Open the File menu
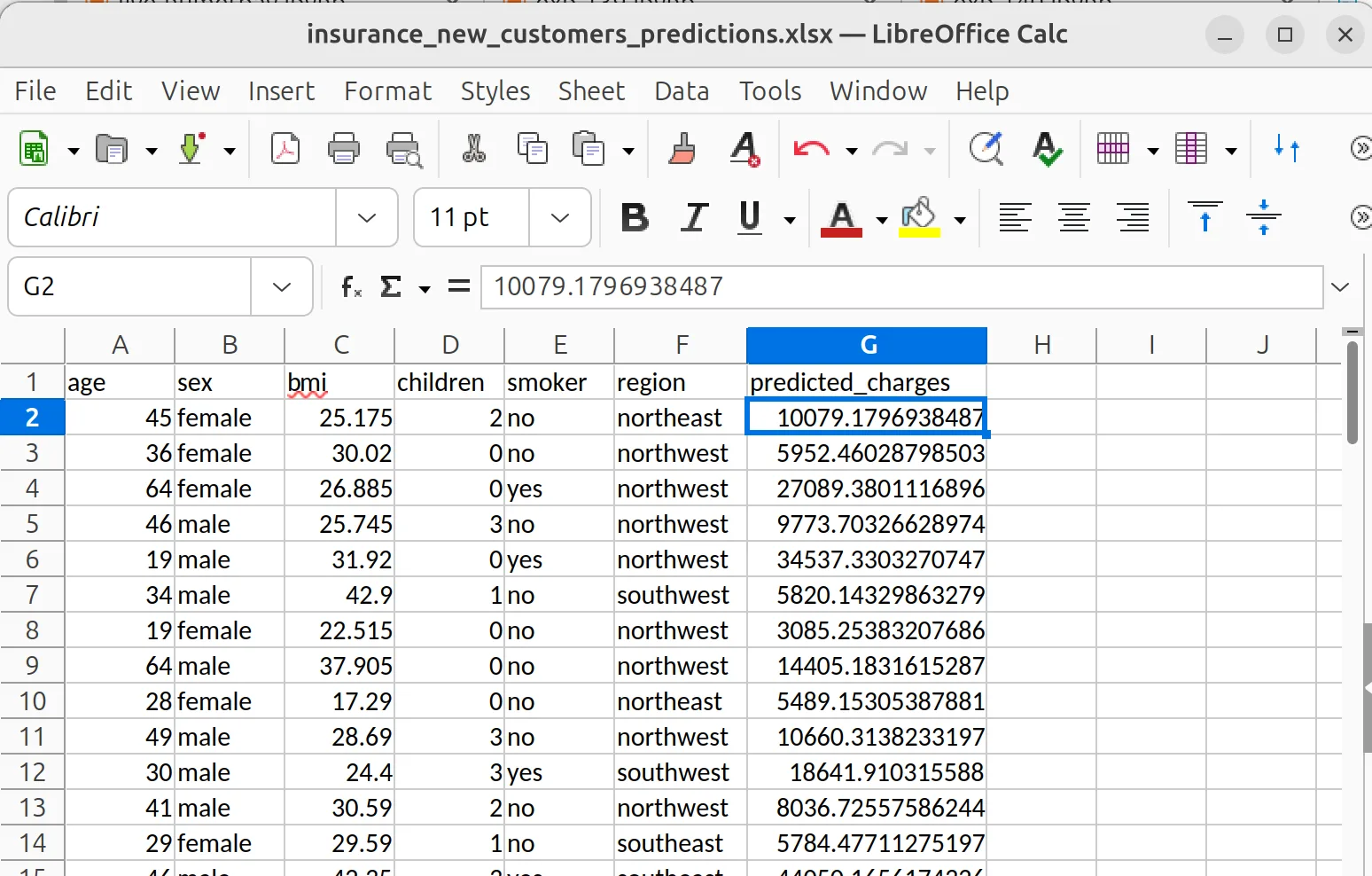Viewport: 1372px width, 876px height. [35, 90]
